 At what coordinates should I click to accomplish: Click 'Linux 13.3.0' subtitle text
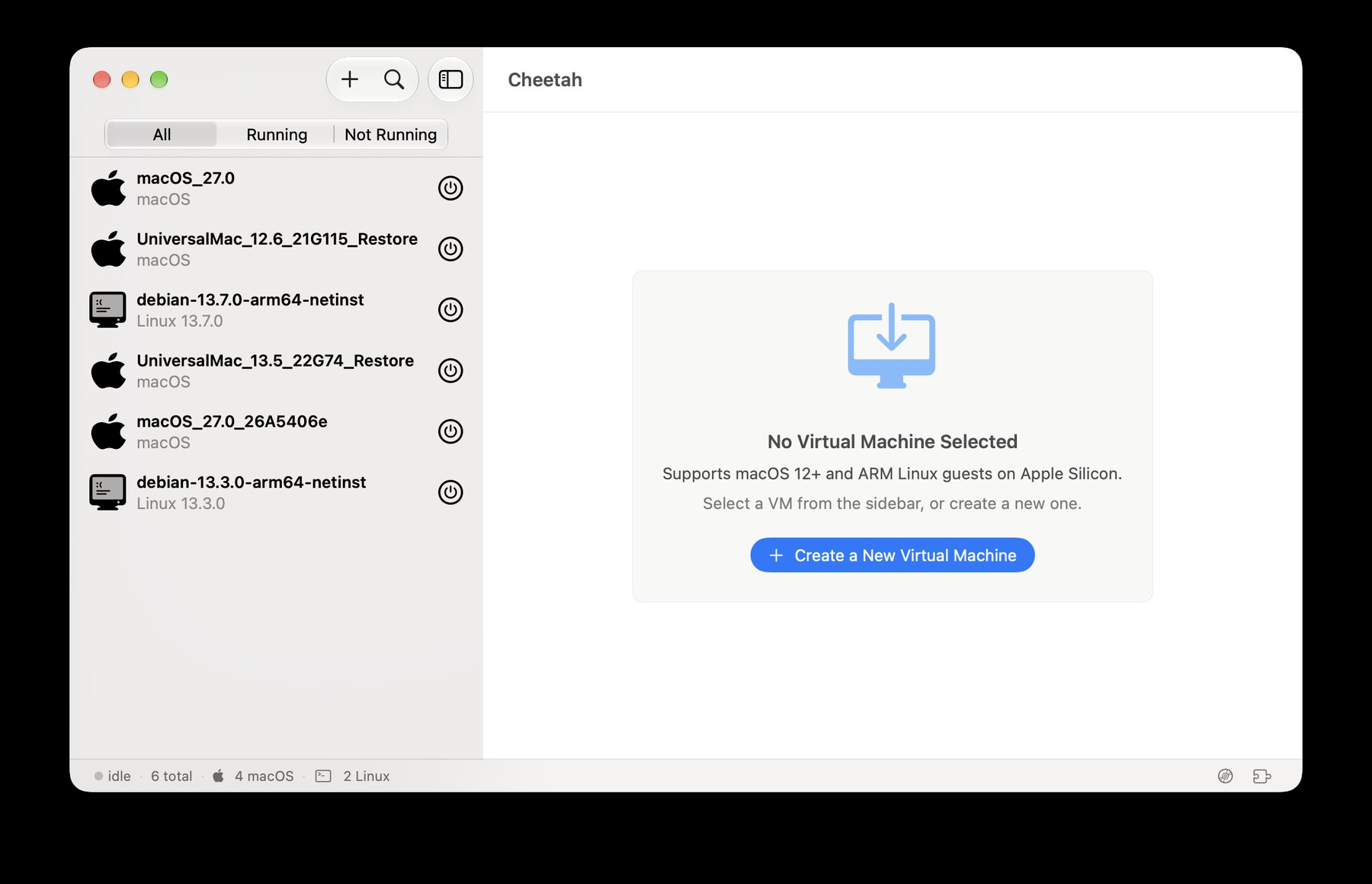pyautogui.click(x=181, y=504)
